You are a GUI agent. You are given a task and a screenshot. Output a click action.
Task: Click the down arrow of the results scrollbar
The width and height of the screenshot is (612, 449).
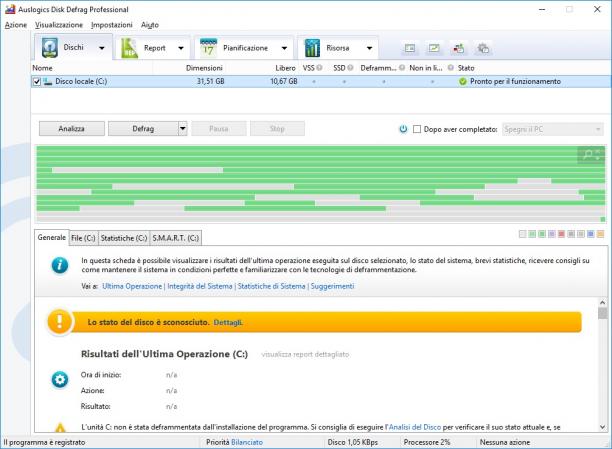(x=602, y=427)
